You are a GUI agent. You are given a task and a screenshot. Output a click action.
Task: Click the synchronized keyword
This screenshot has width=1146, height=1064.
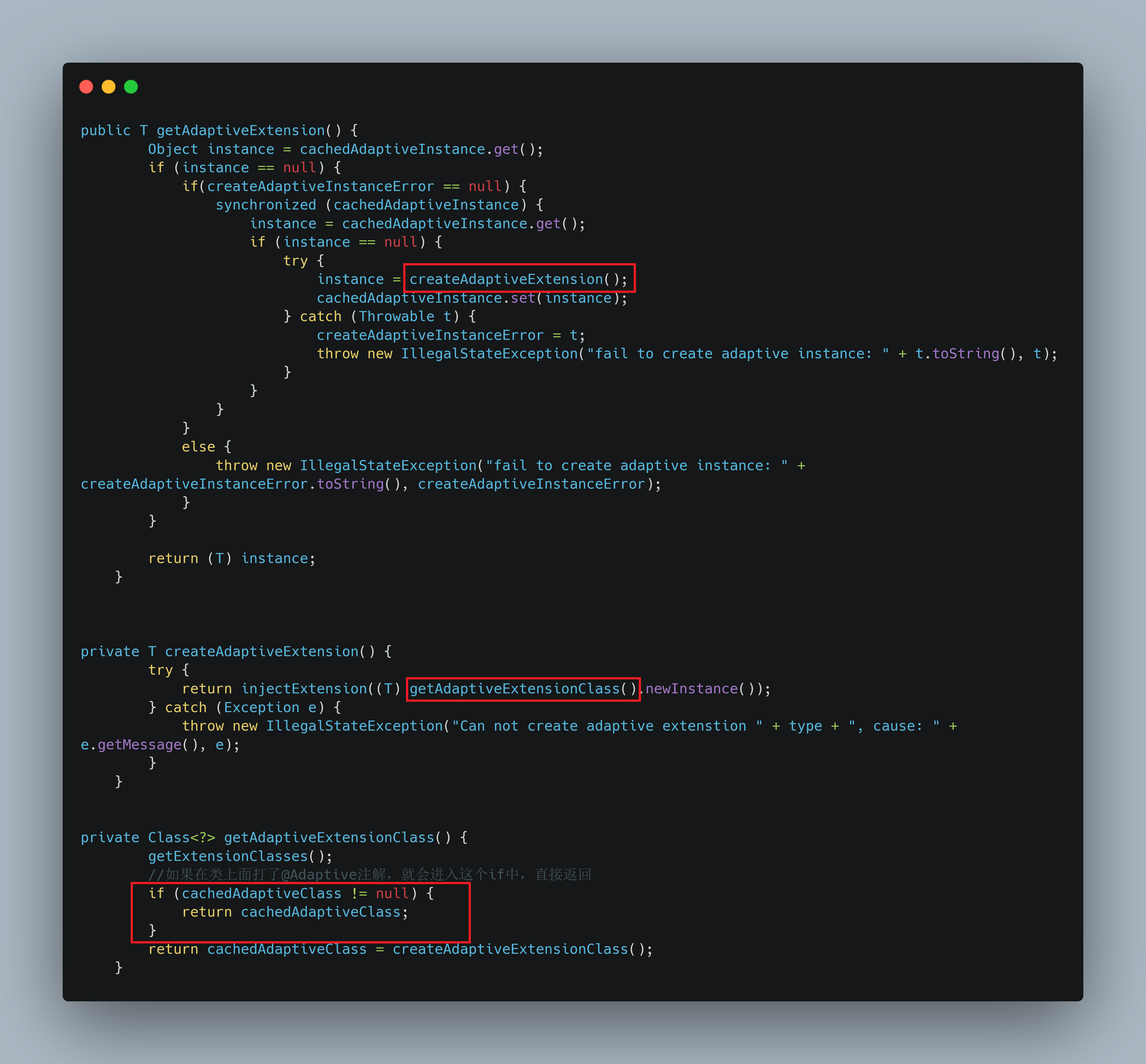coord(266,205)
